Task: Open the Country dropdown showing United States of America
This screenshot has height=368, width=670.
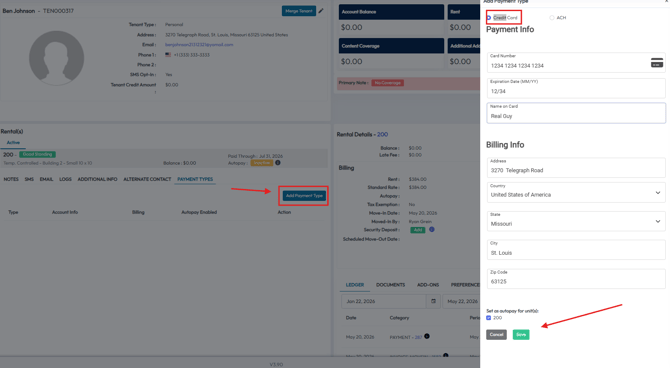Action: pos(576,192)
